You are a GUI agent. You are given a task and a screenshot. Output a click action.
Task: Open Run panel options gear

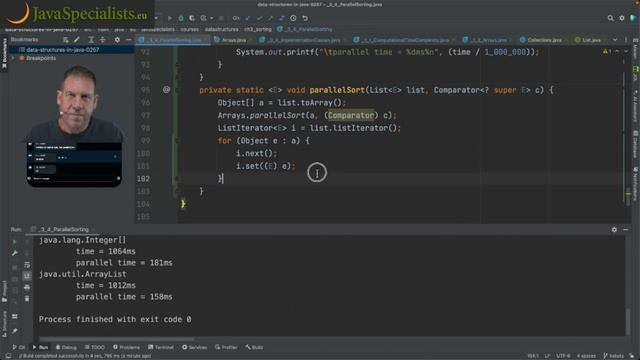tap(614, 230)
